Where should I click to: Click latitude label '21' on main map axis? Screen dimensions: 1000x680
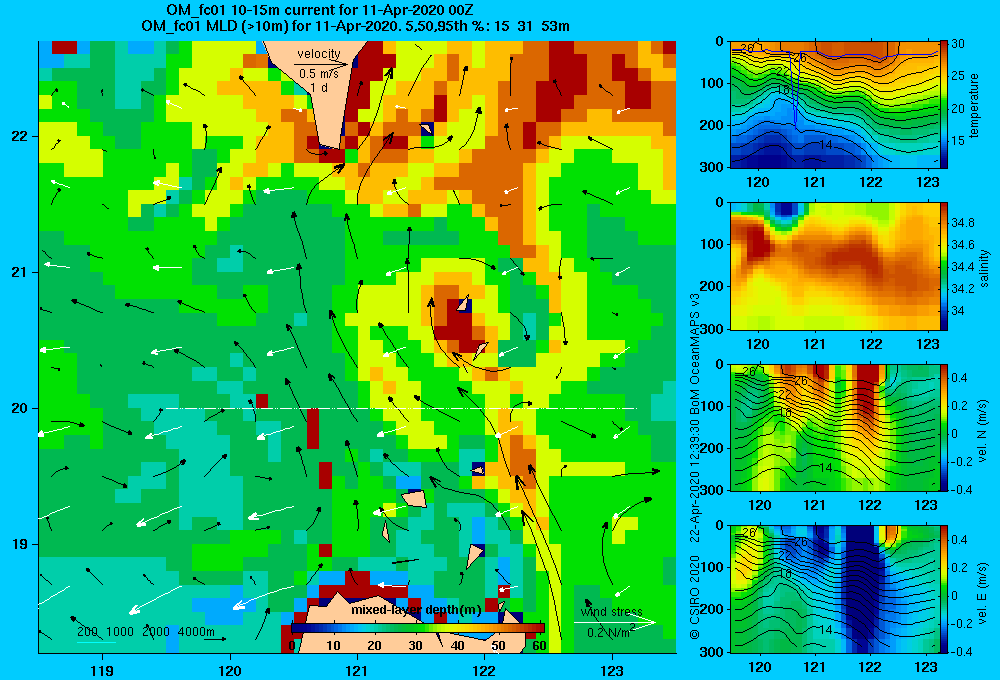20,272
